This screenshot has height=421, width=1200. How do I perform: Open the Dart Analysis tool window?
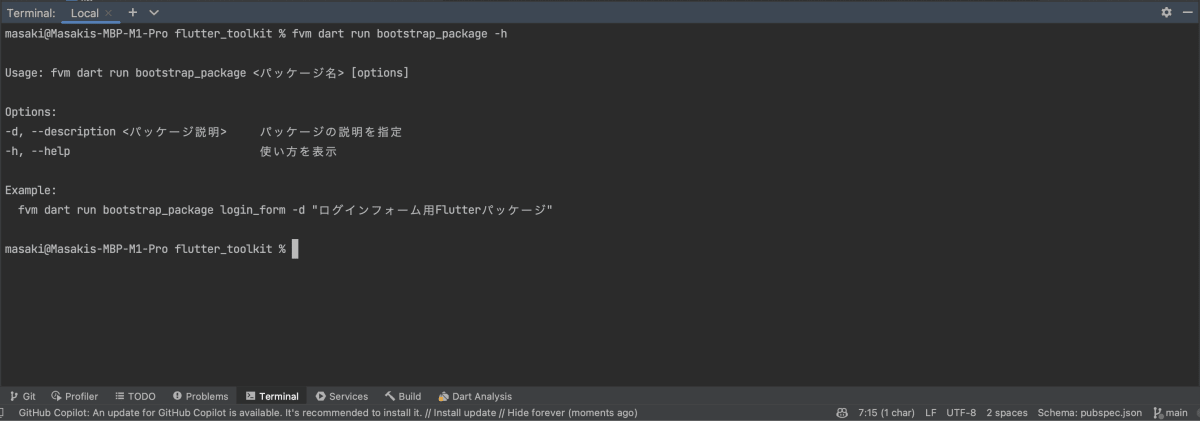[475, 396]
